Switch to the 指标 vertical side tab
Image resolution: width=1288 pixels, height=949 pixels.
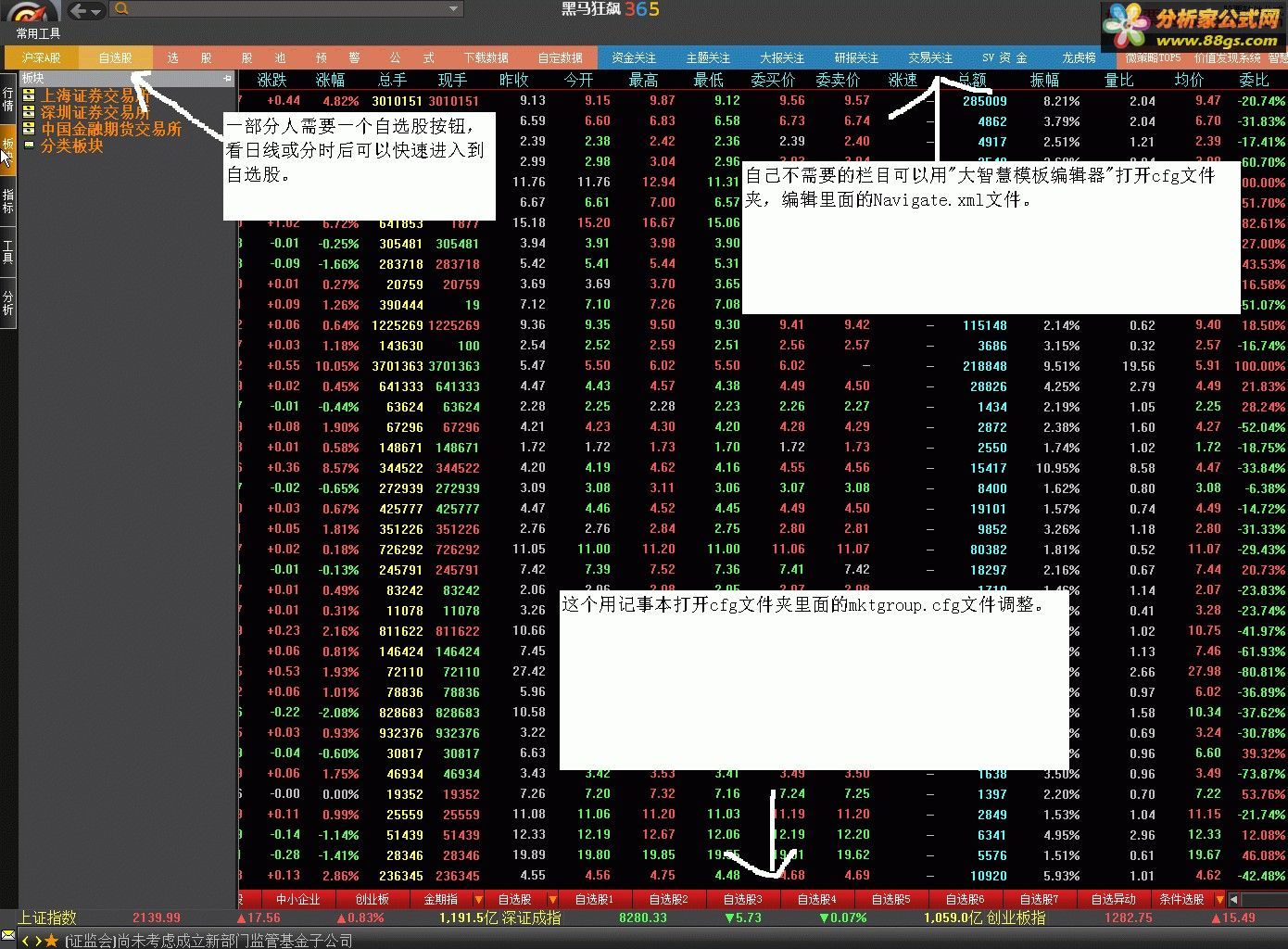pyautogui.click(x=7, y=200)
